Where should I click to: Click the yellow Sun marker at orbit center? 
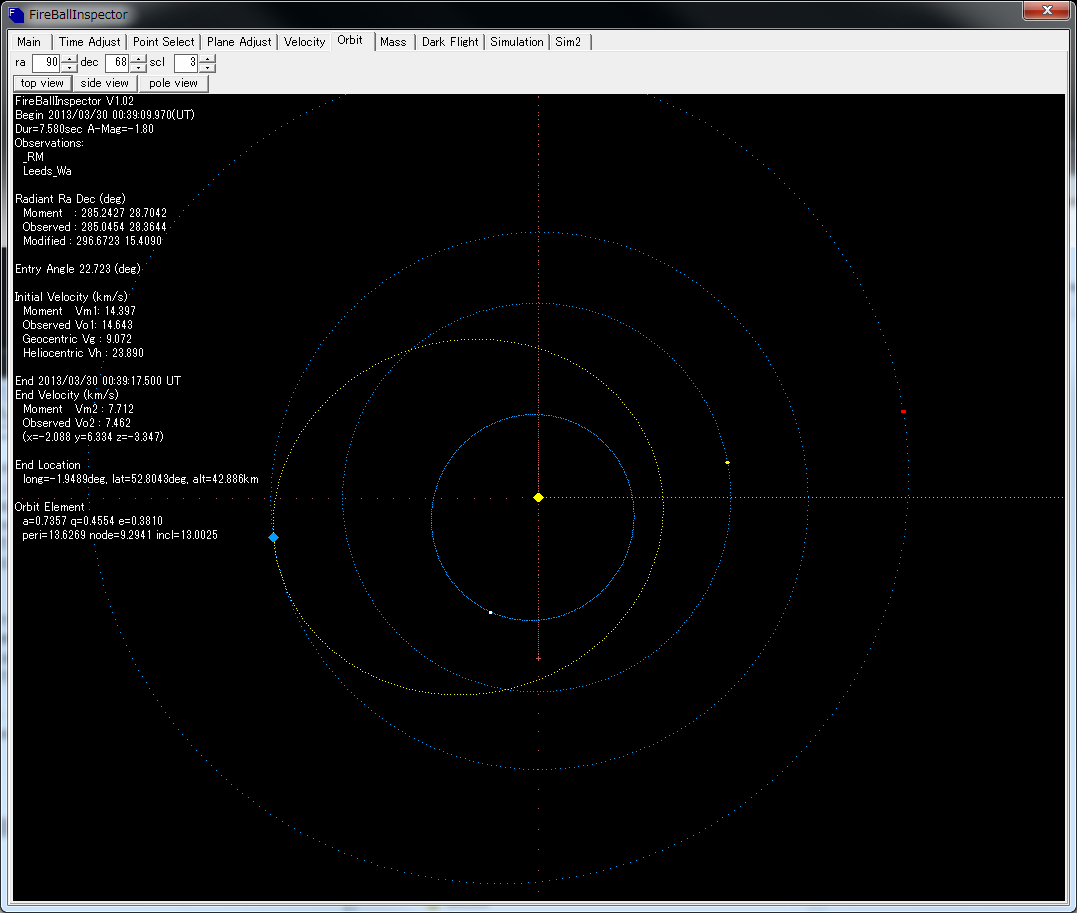pos(538,497)
